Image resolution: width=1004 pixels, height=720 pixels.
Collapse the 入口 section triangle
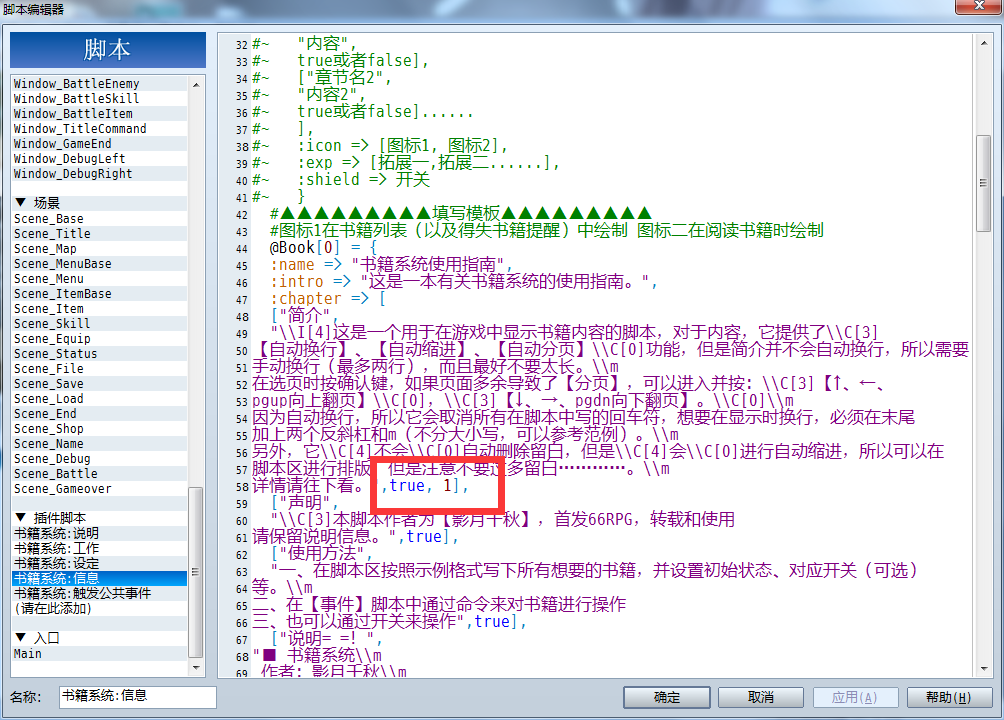(x=20, y=638)
